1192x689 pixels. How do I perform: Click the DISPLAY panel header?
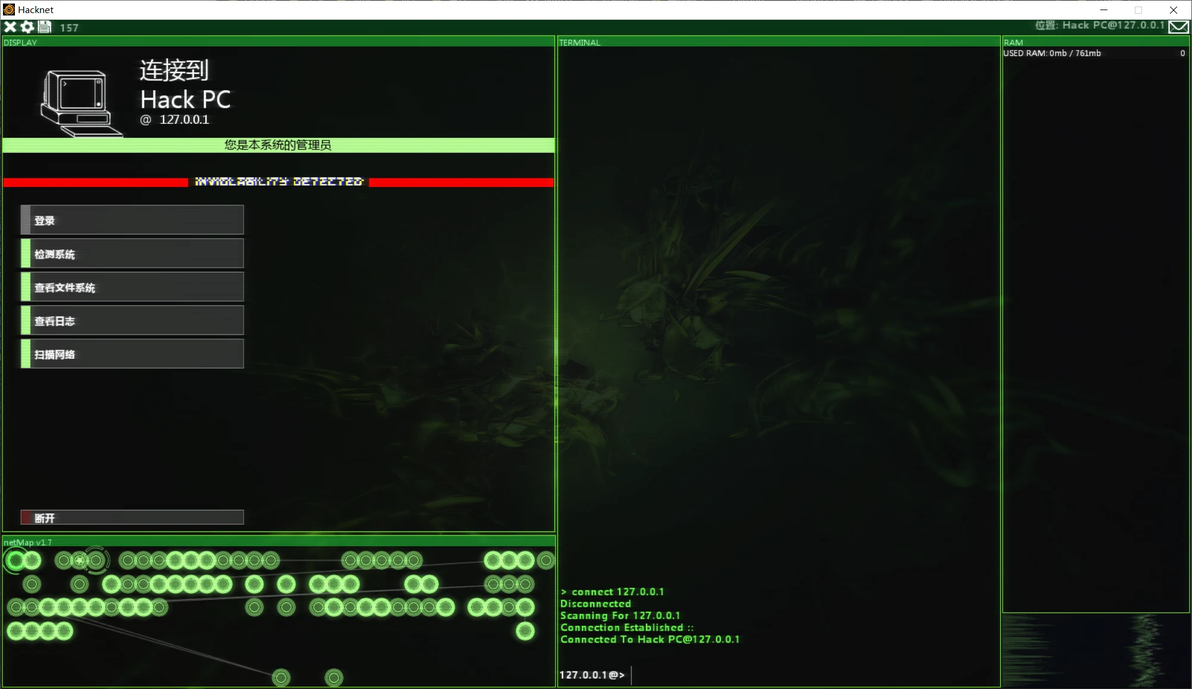point(278,43)
